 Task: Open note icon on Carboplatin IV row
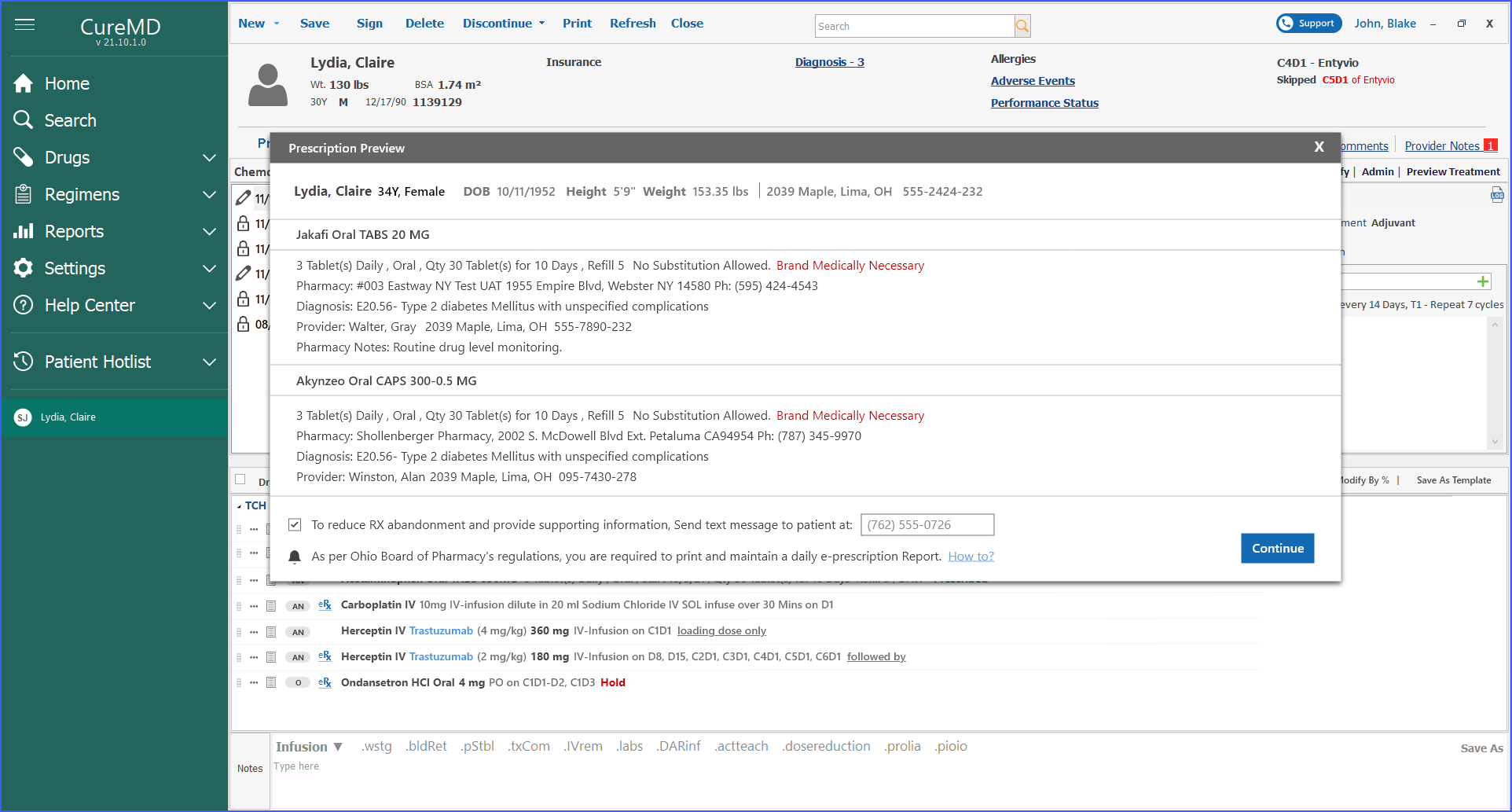271,605
